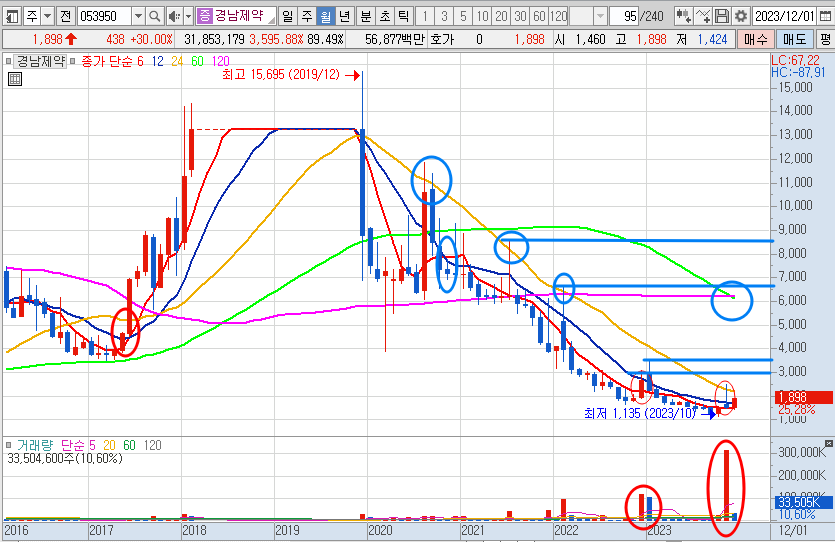Open the calendar date picker icon
This screenshot has width=835, height=542.
pyautogui.click(x=825, y=17)
